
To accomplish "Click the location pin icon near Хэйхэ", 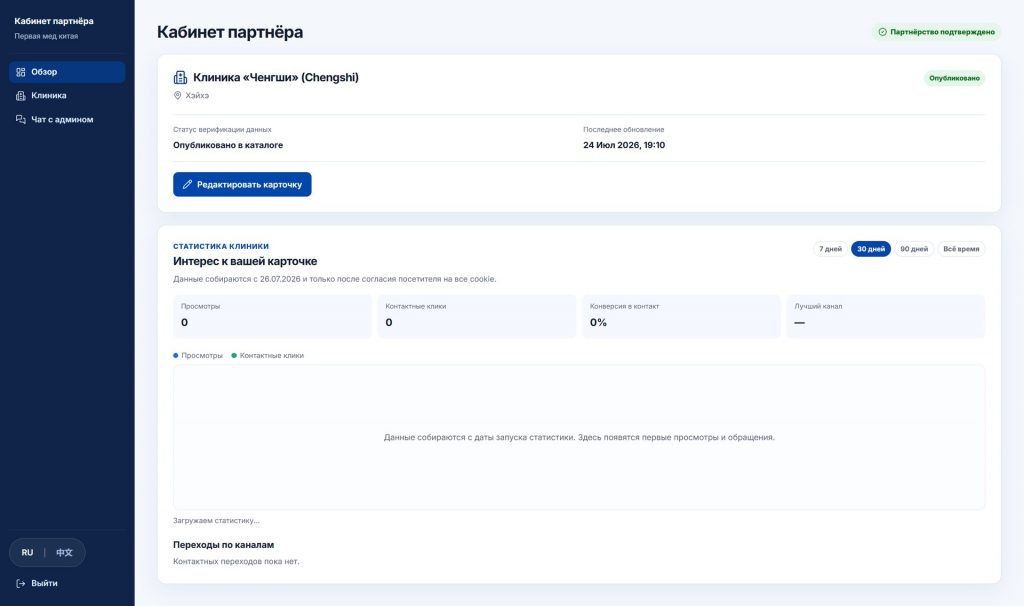I will [x=177, y=95].
